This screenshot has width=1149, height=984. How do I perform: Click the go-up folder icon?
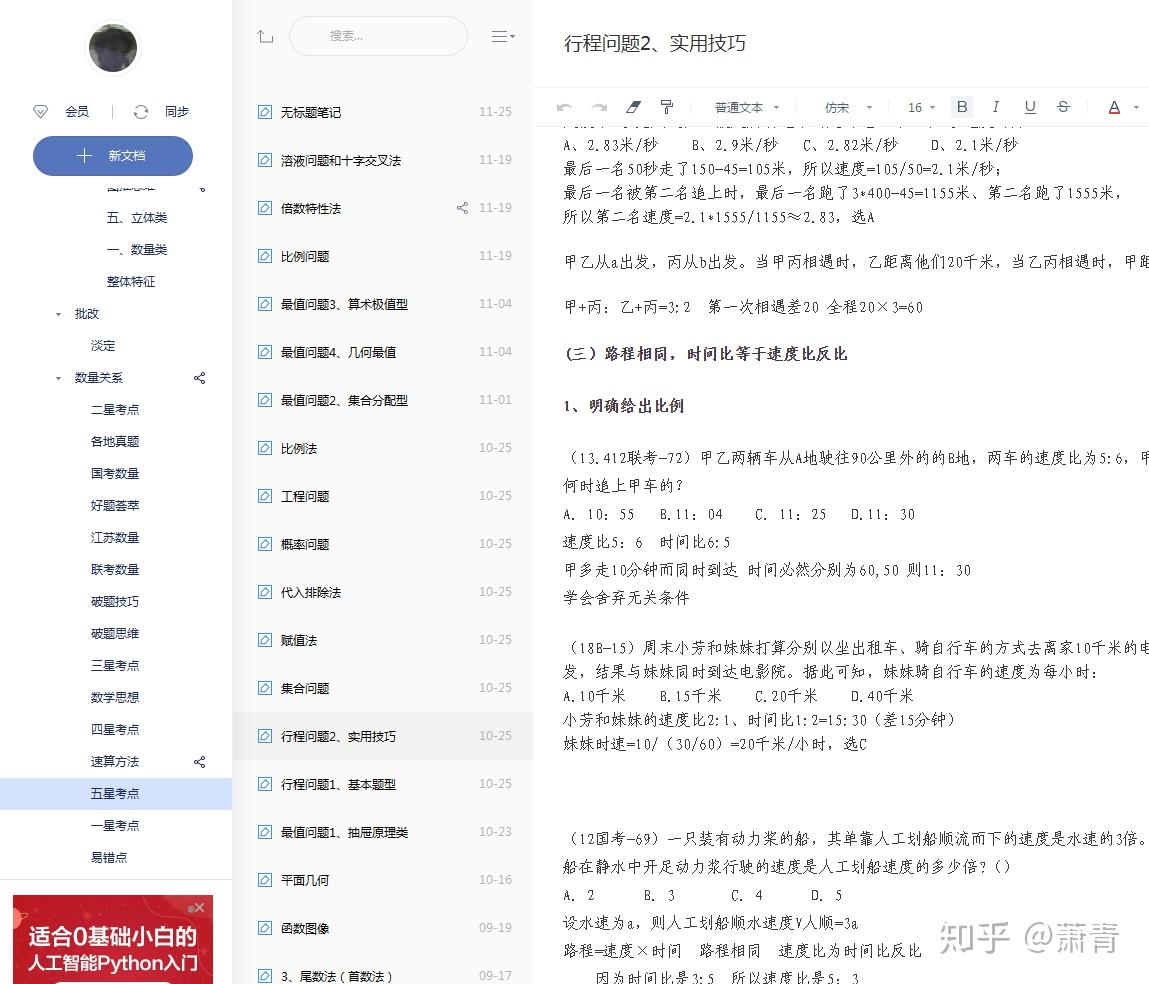pyautogui.click(x=265, y=36)
